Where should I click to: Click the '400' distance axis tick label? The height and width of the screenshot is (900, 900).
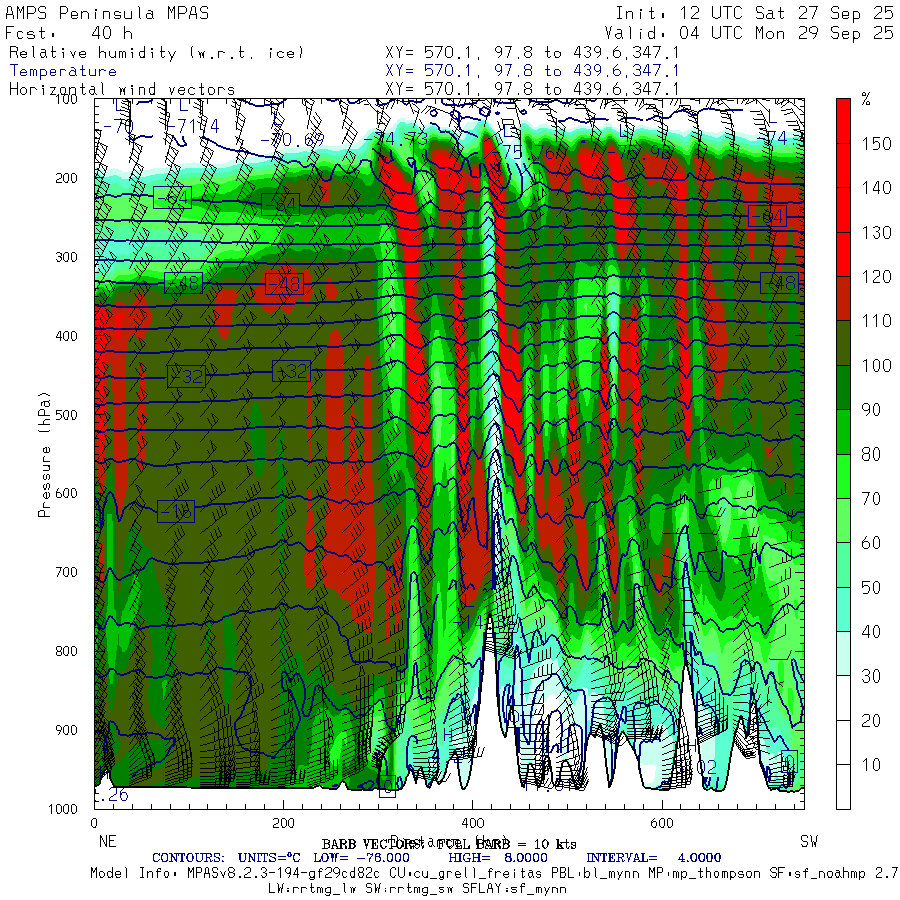pos(472,824)
